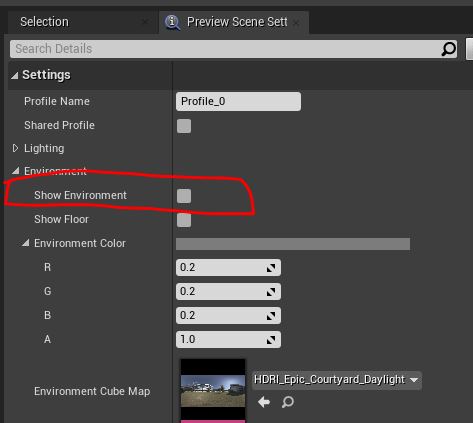The height and width of the screenshot is (423, 473).
Task: Click the A value spinner arrow icon
Action: click(271, 340)
